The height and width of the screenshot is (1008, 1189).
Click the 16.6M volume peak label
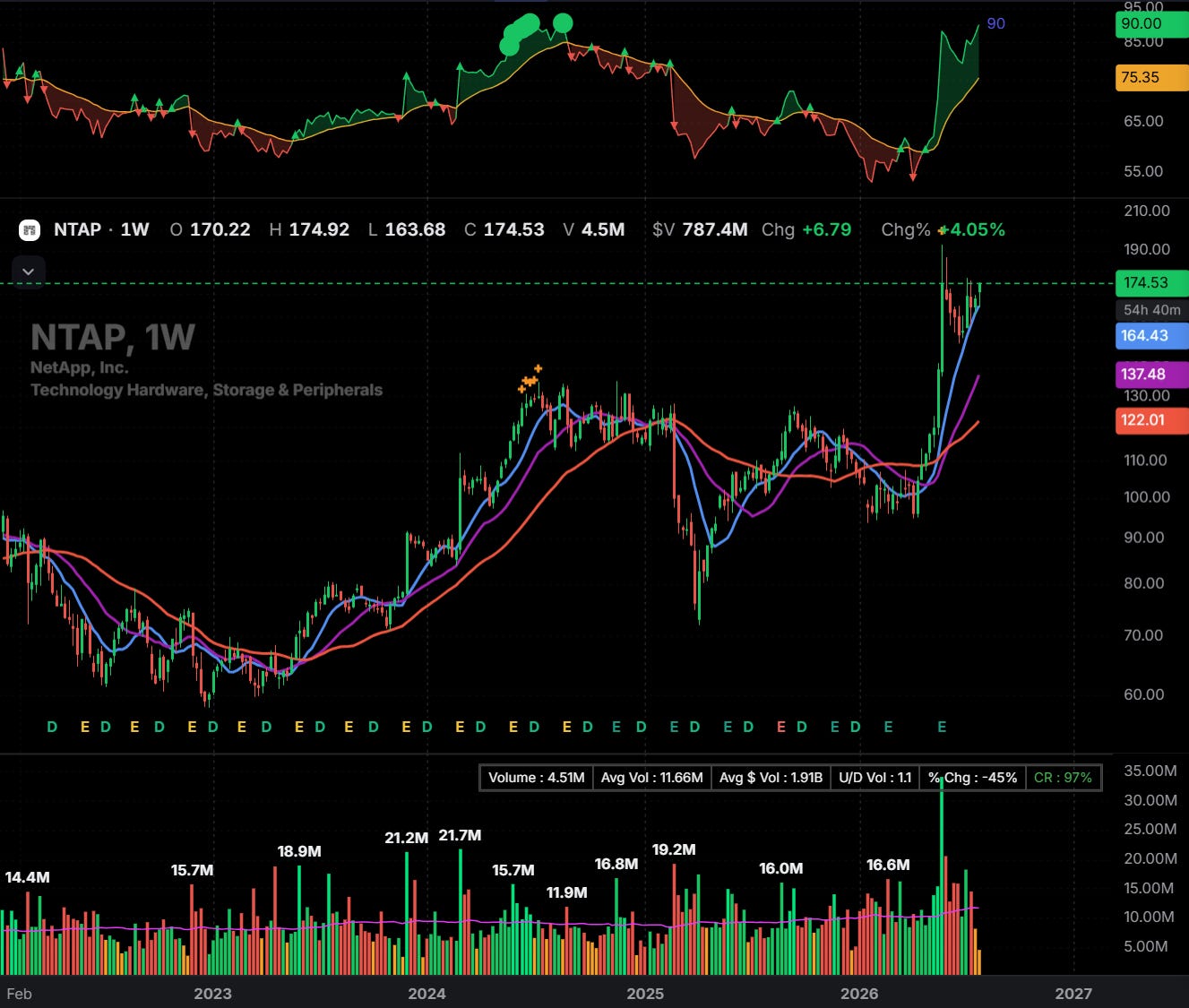[x=888, y=865]
